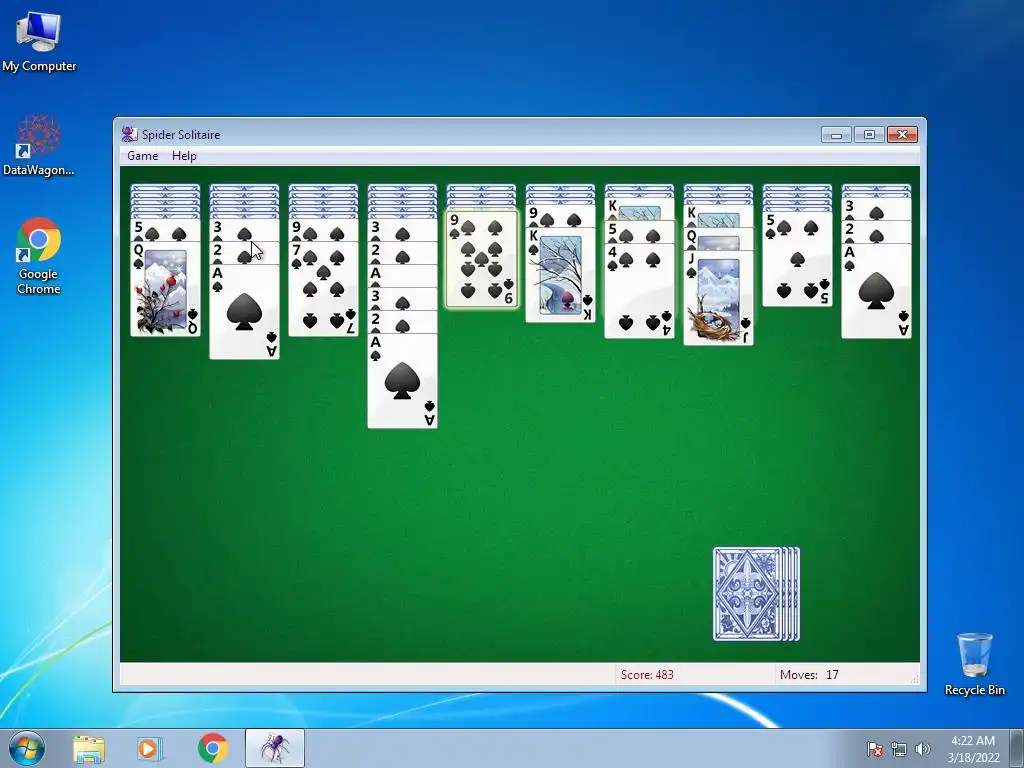
Task: Click the Spider Solitaire taskbar button
Action: pos(275,748)
